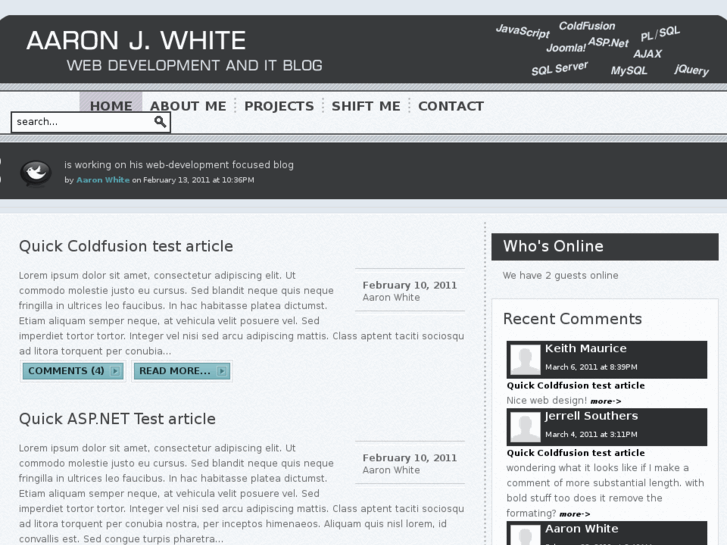Open Quick Coldfusion test article title
This screenshot has width=727, height=545.
coord(126,246)
